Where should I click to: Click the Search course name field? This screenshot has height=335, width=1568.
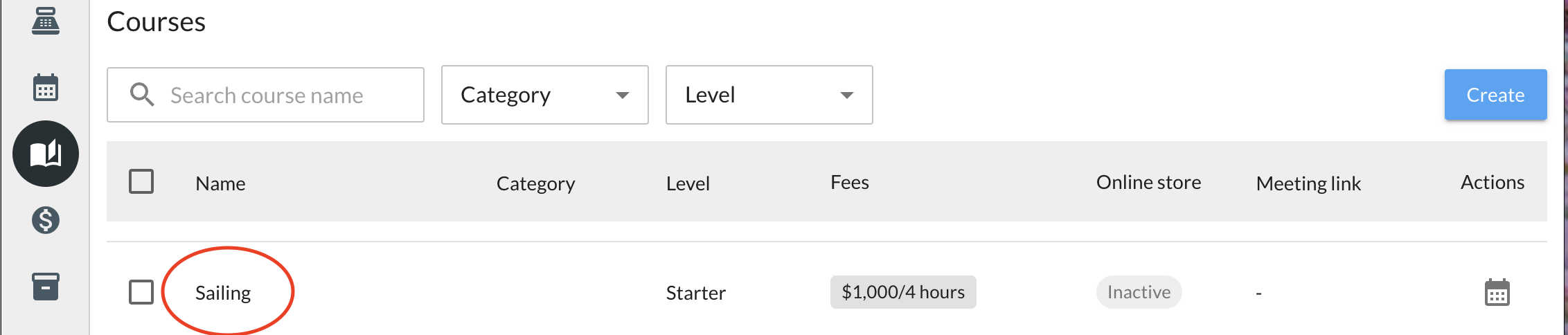(277, 95)
